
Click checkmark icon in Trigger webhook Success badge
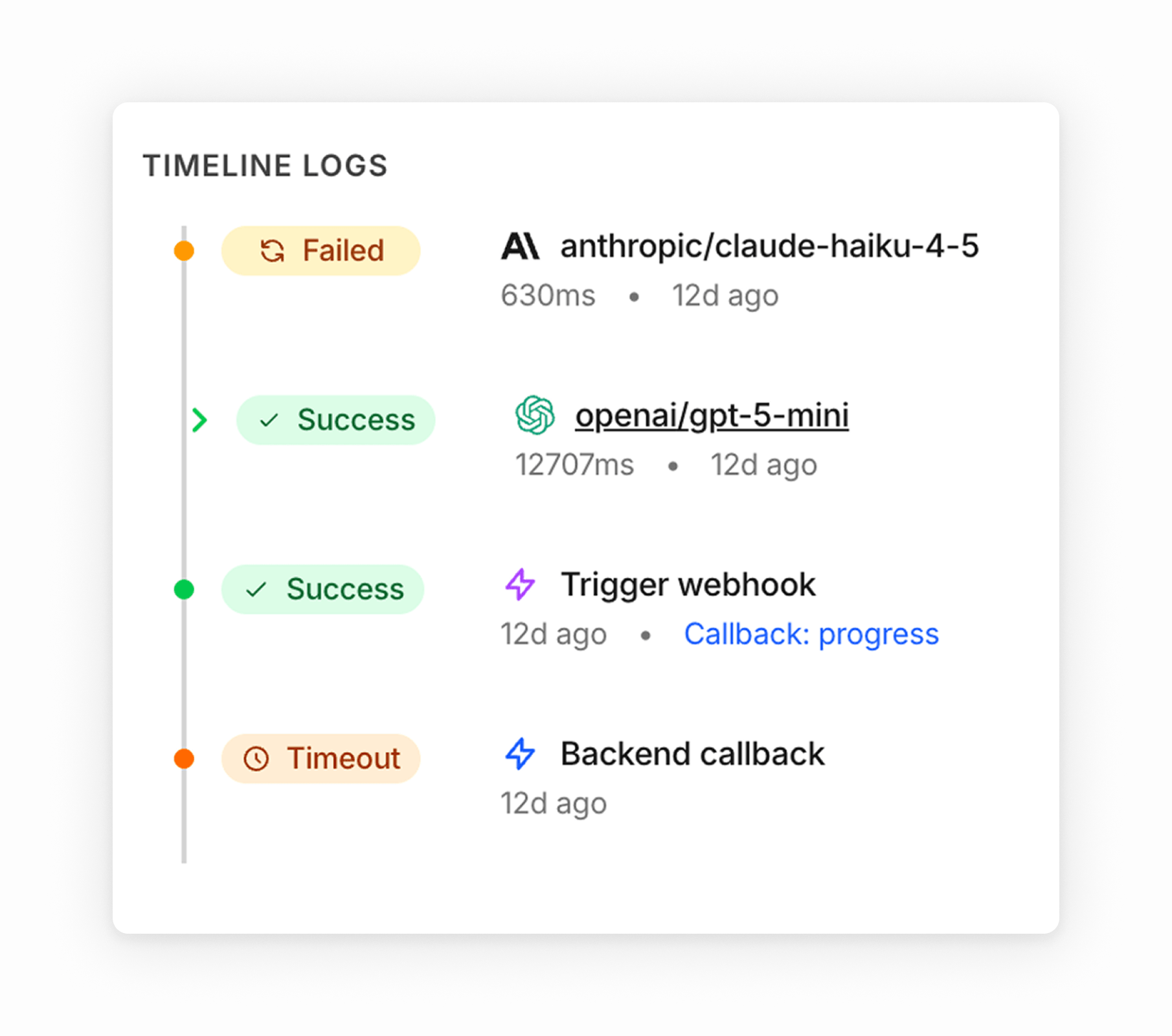(x=256, y=589)
